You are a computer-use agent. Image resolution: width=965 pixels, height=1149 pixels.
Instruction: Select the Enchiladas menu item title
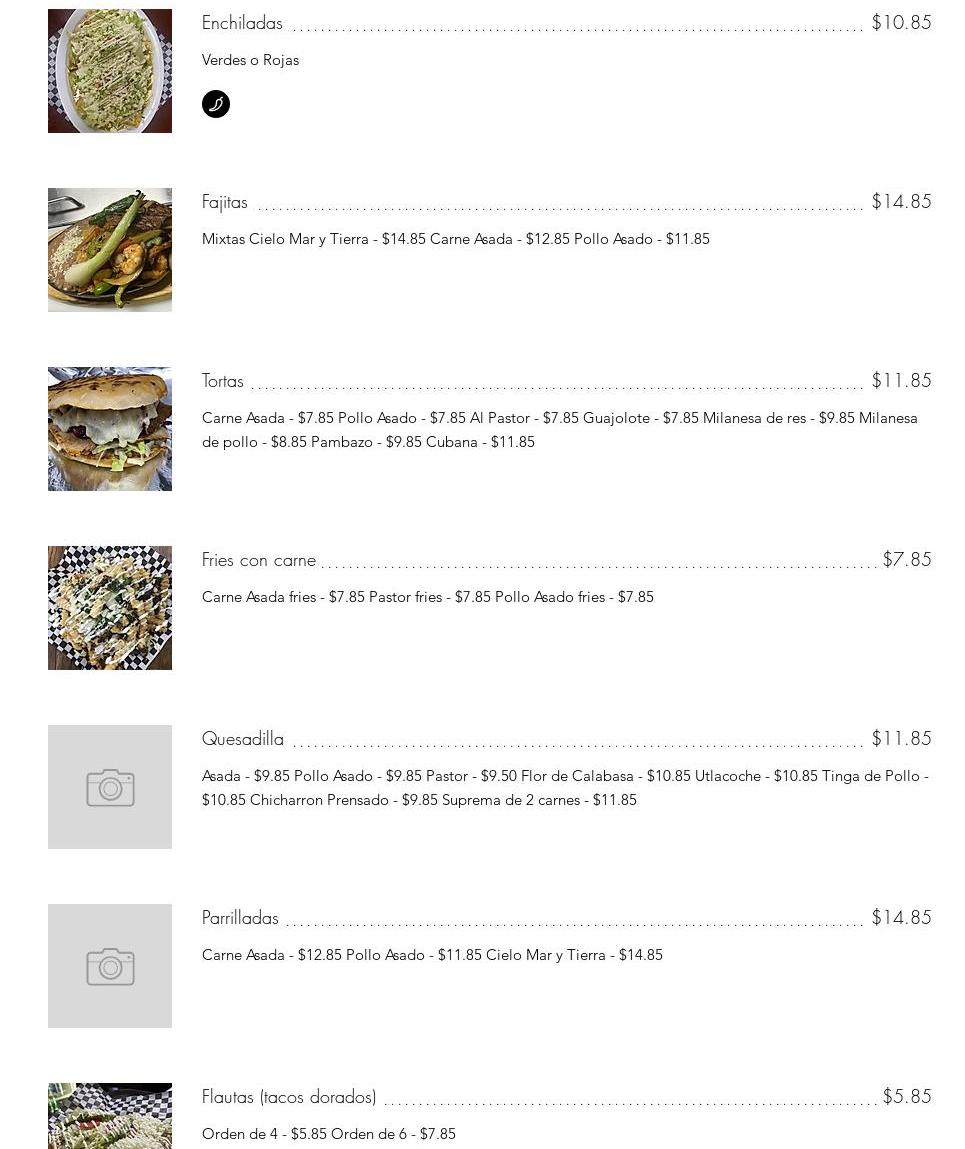(x=242, y=23)
